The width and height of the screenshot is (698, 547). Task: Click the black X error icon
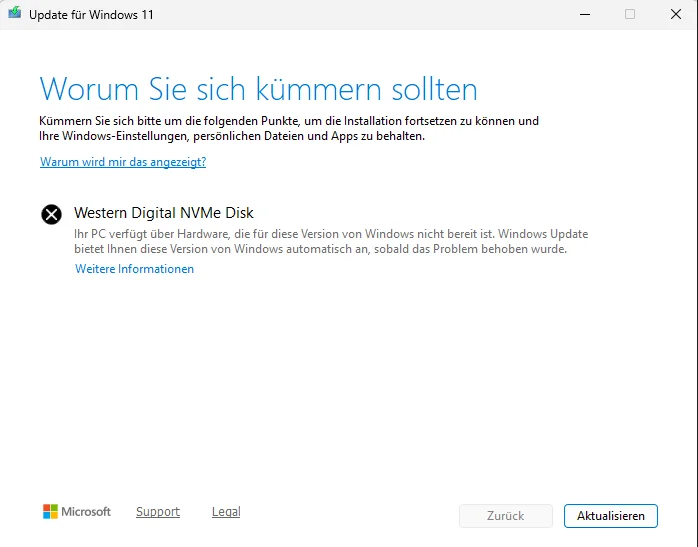click(52, 215)
